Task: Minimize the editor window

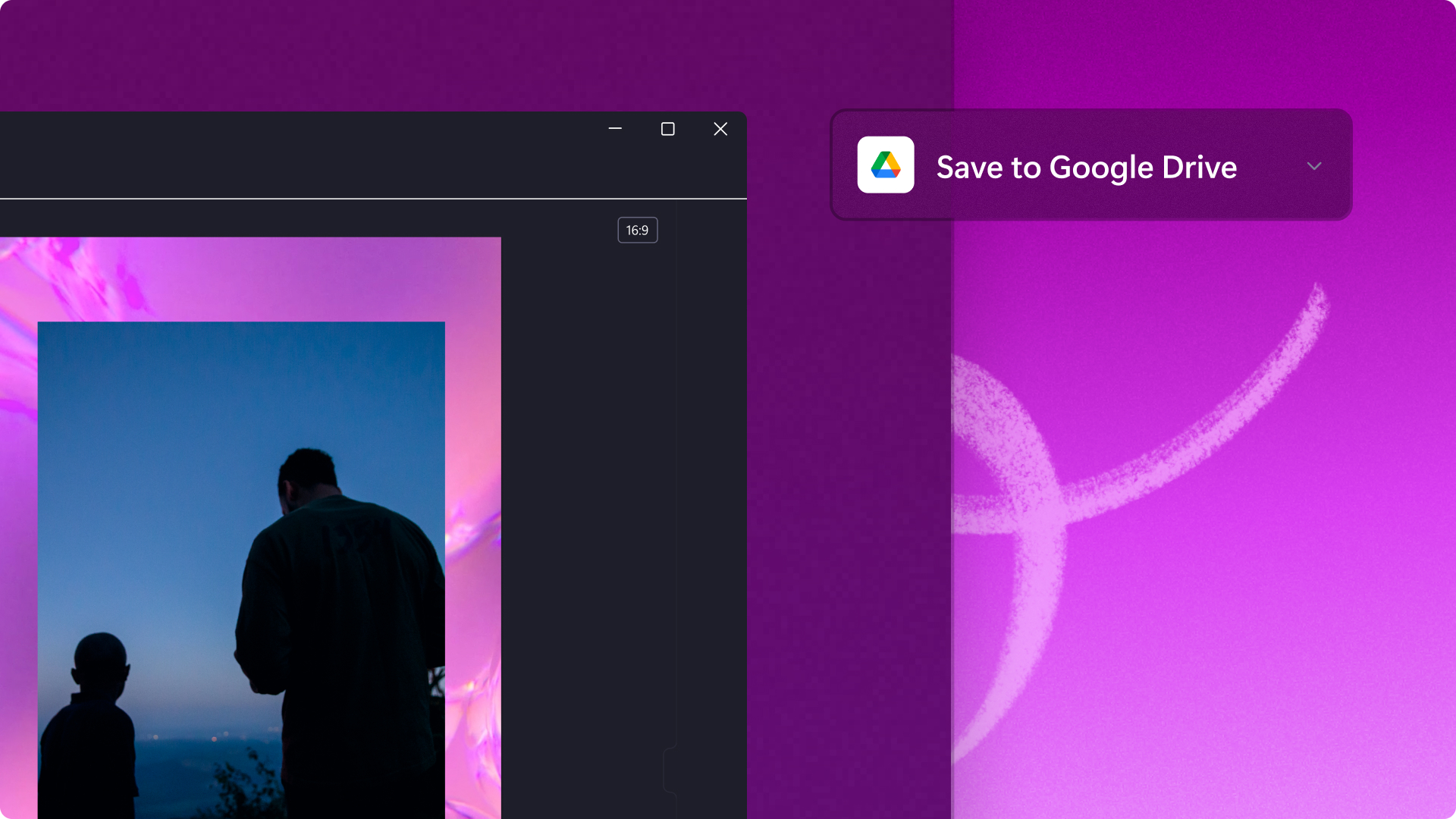Action: [614, 129]
